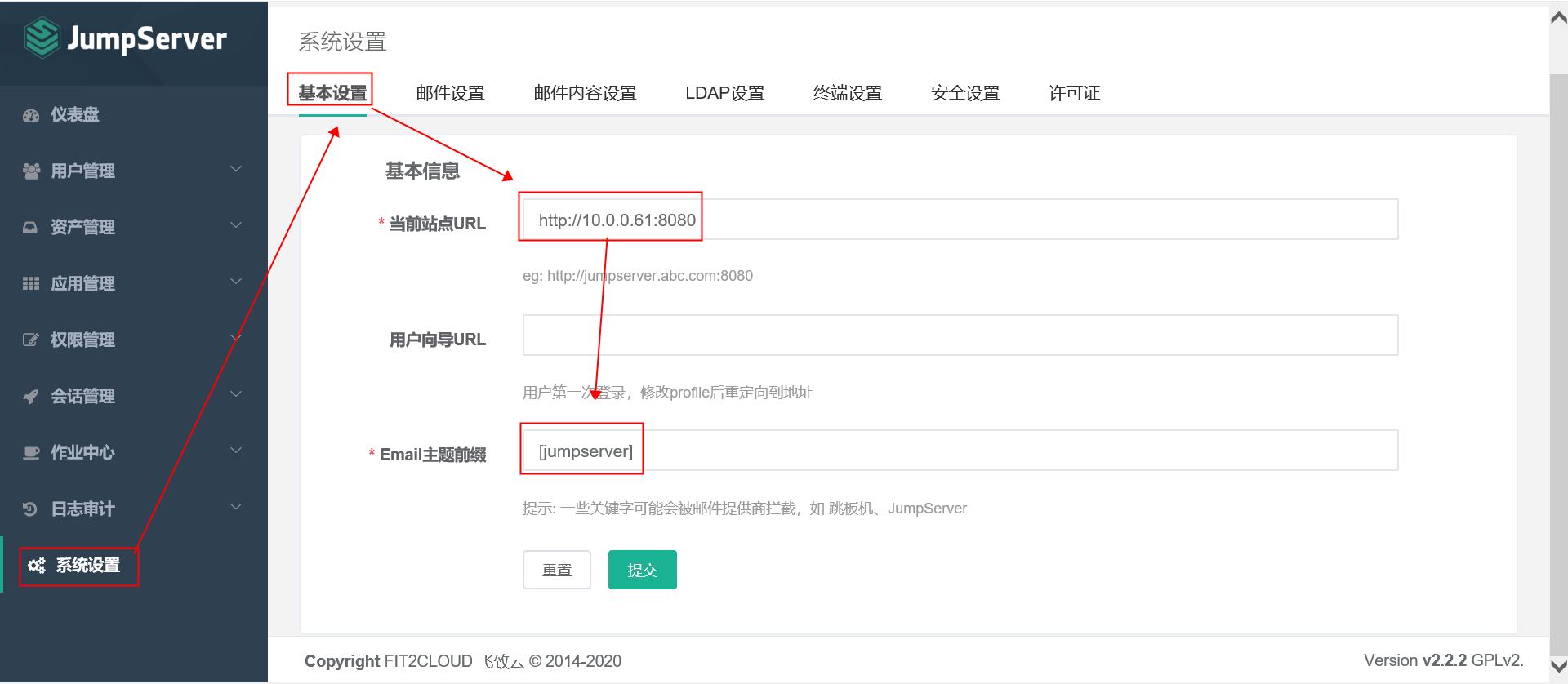
Task: Click the Version v2.2.2 footer text
Action: (1444, 660)
